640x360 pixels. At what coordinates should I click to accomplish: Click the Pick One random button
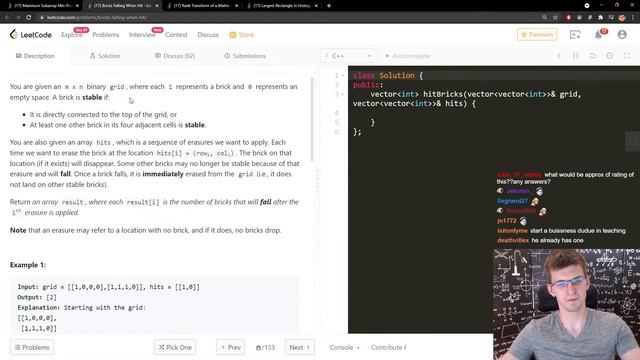point(175,347)
